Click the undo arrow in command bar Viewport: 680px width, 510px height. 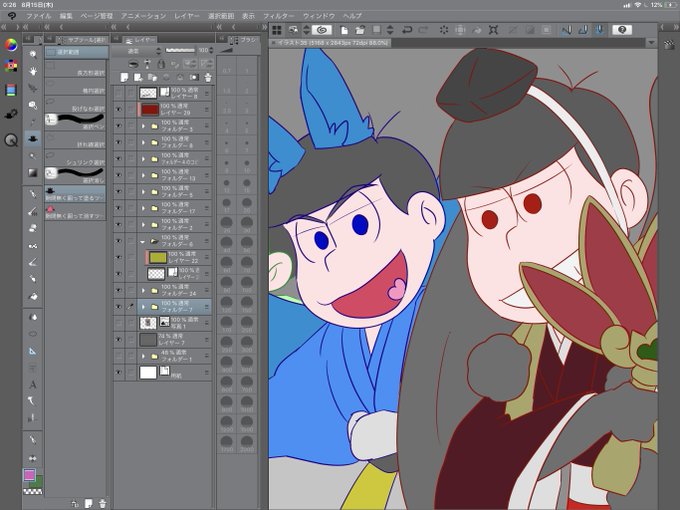[x=406, y=30]
